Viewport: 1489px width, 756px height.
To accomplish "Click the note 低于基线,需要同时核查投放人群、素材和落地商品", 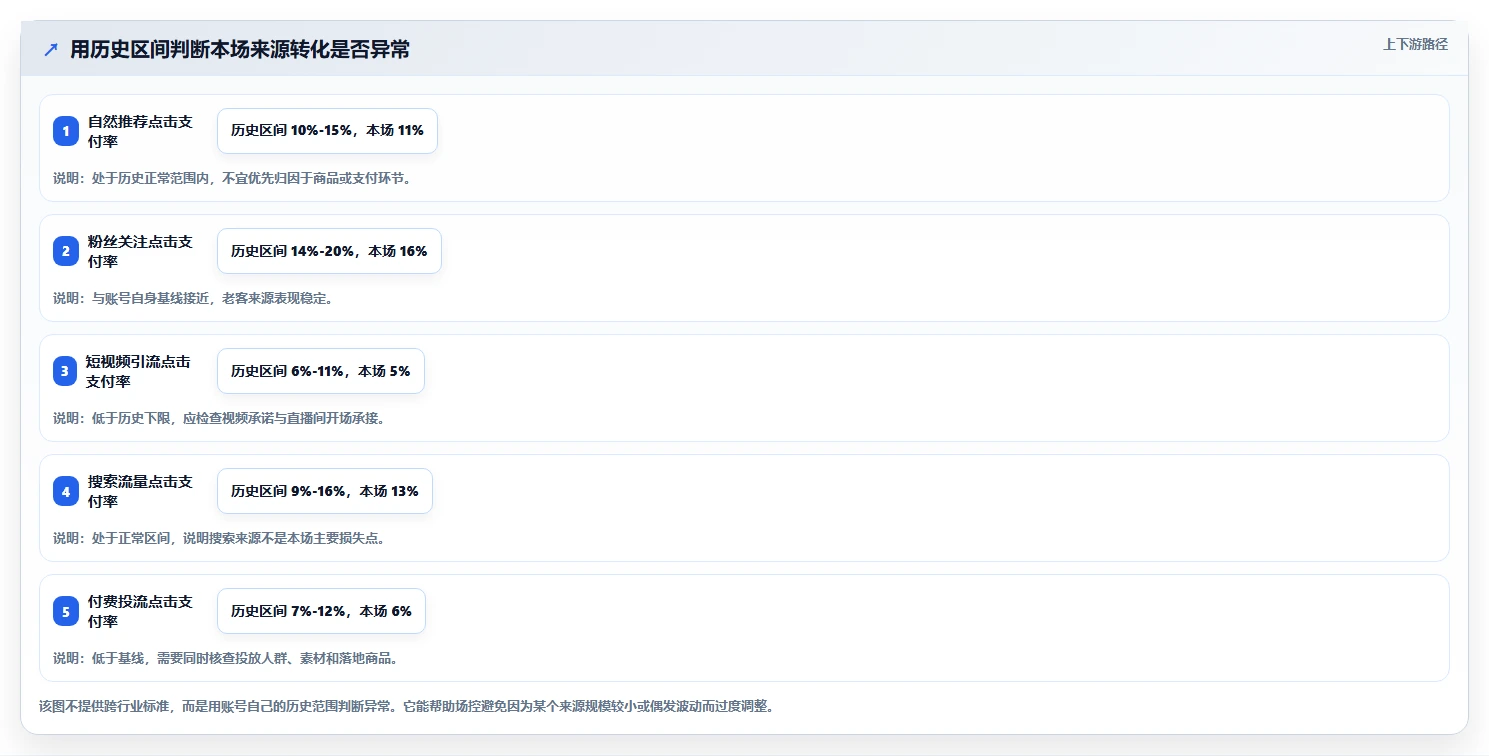I will click(227, 658).
